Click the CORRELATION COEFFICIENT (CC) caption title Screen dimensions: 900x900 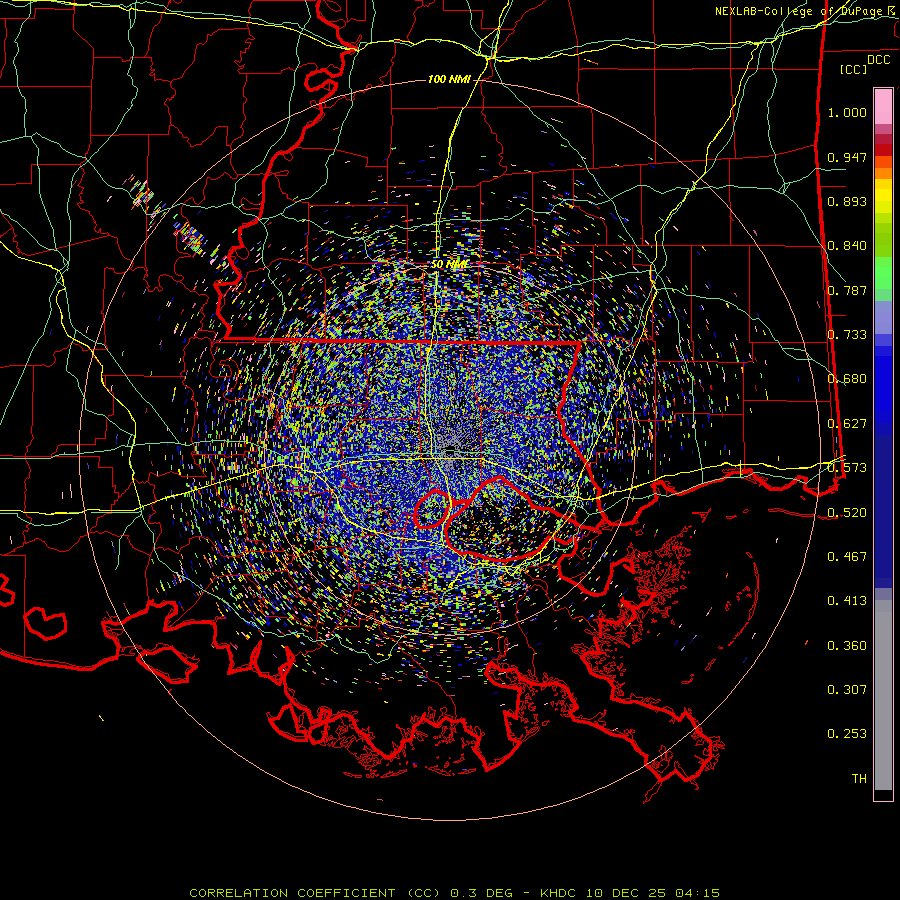click(x=315, y=893)
